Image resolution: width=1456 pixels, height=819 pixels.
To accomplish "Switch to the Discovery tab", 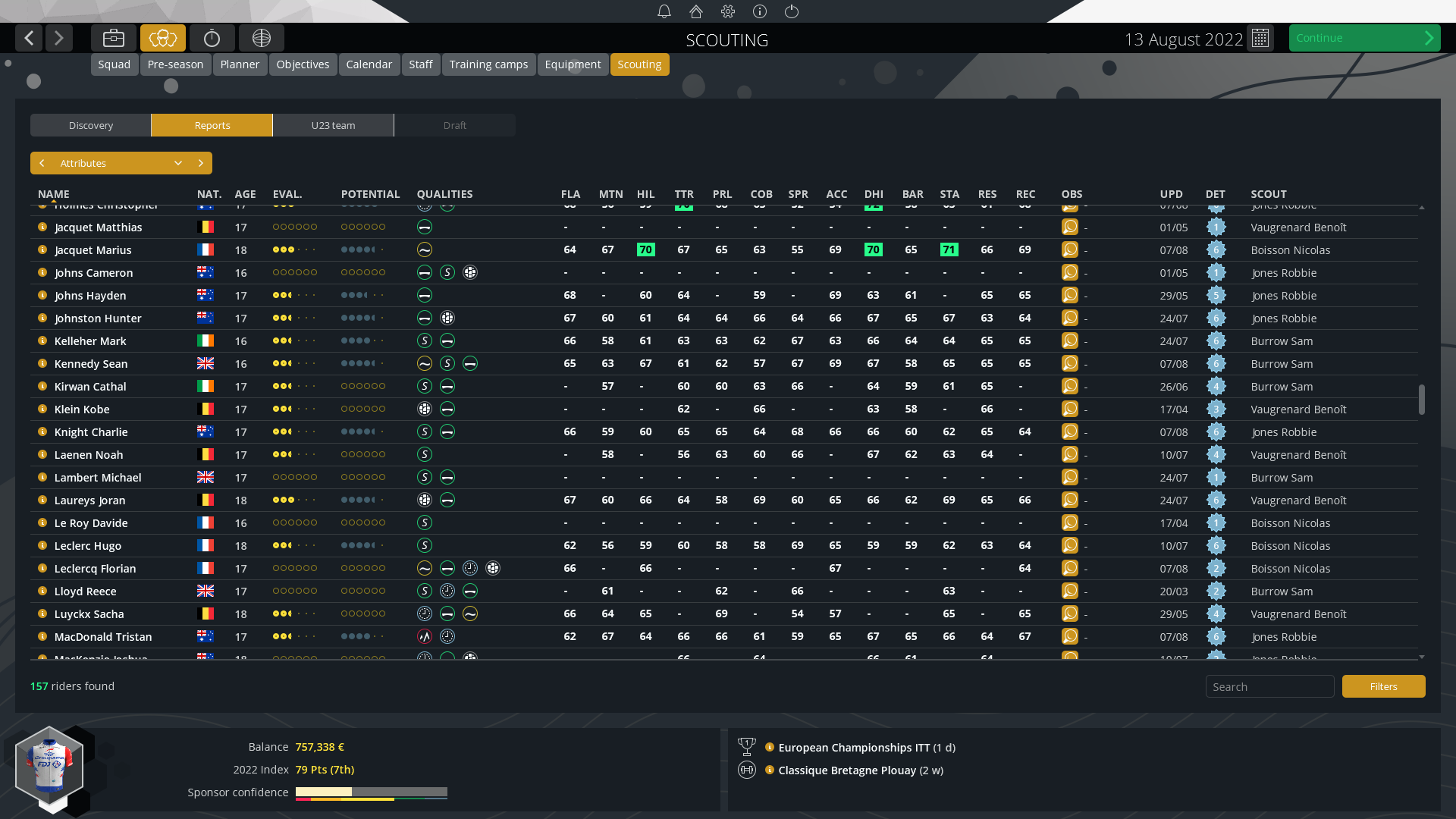I will [90, 125].
